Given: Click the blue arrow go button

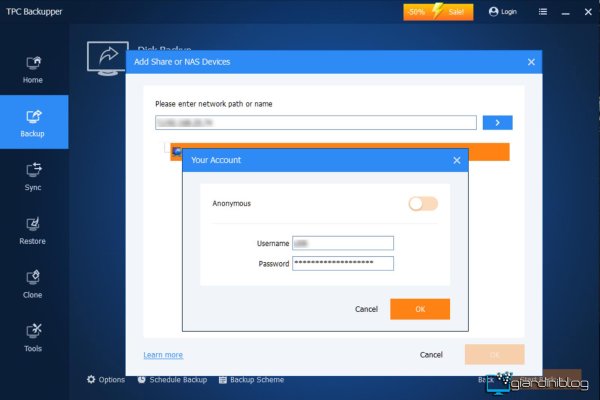Looking at the screenshot, I should [x=497, y=122].
